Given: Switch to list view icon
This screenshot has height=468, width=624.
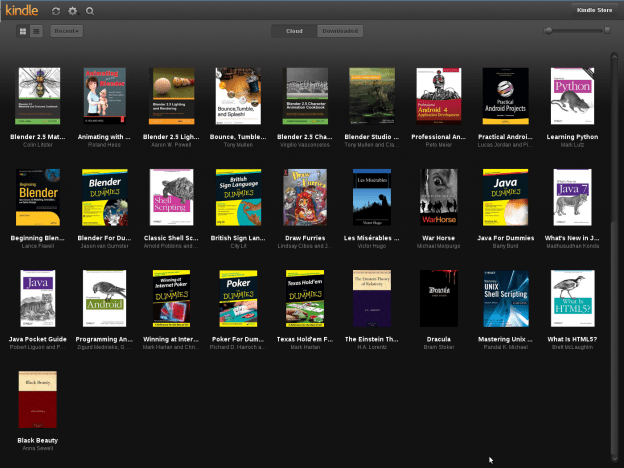Looking at the screenshot, I should pyautogui.click(x=36, y=31).
